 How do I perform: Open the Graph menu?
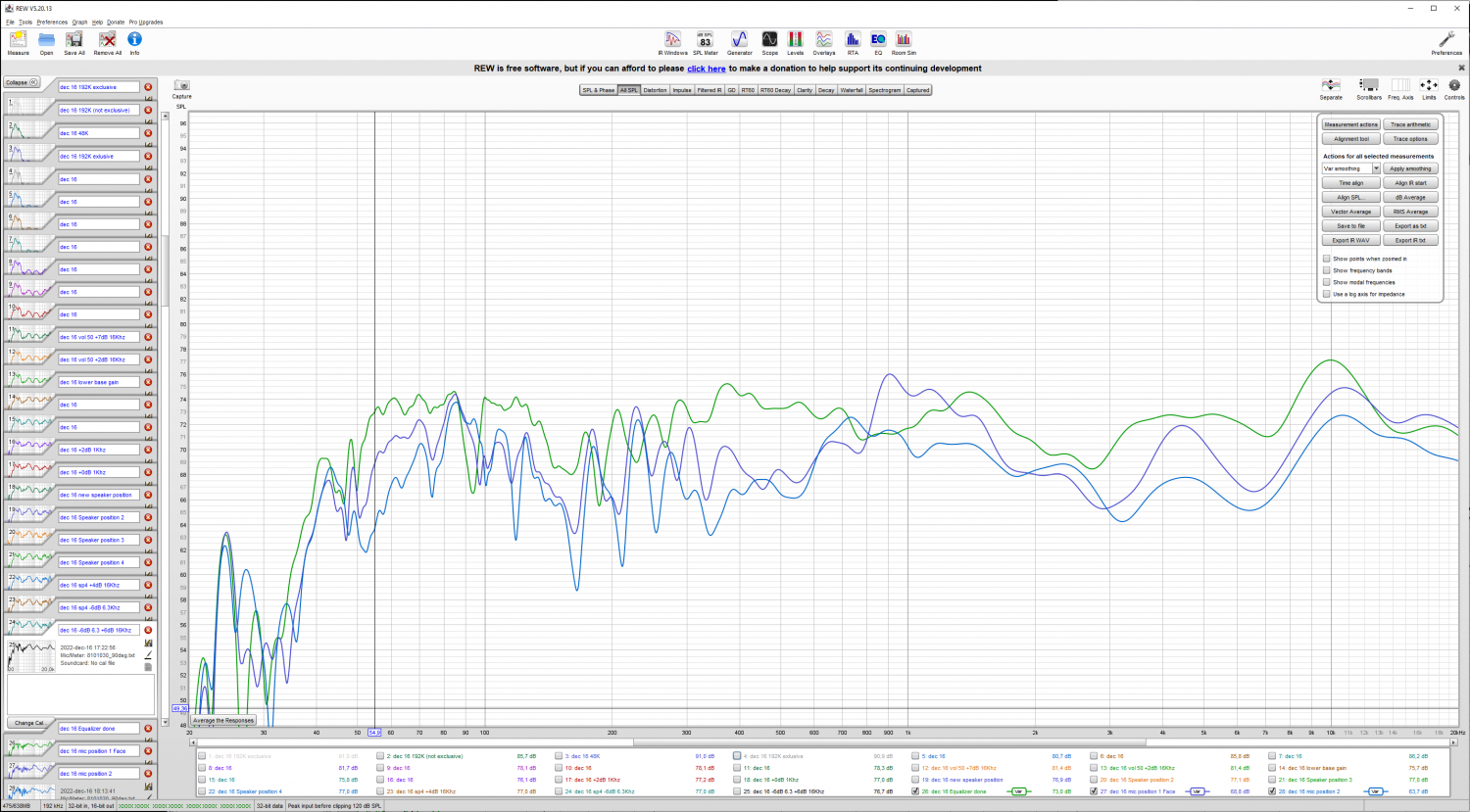click(x=79, y=22)
